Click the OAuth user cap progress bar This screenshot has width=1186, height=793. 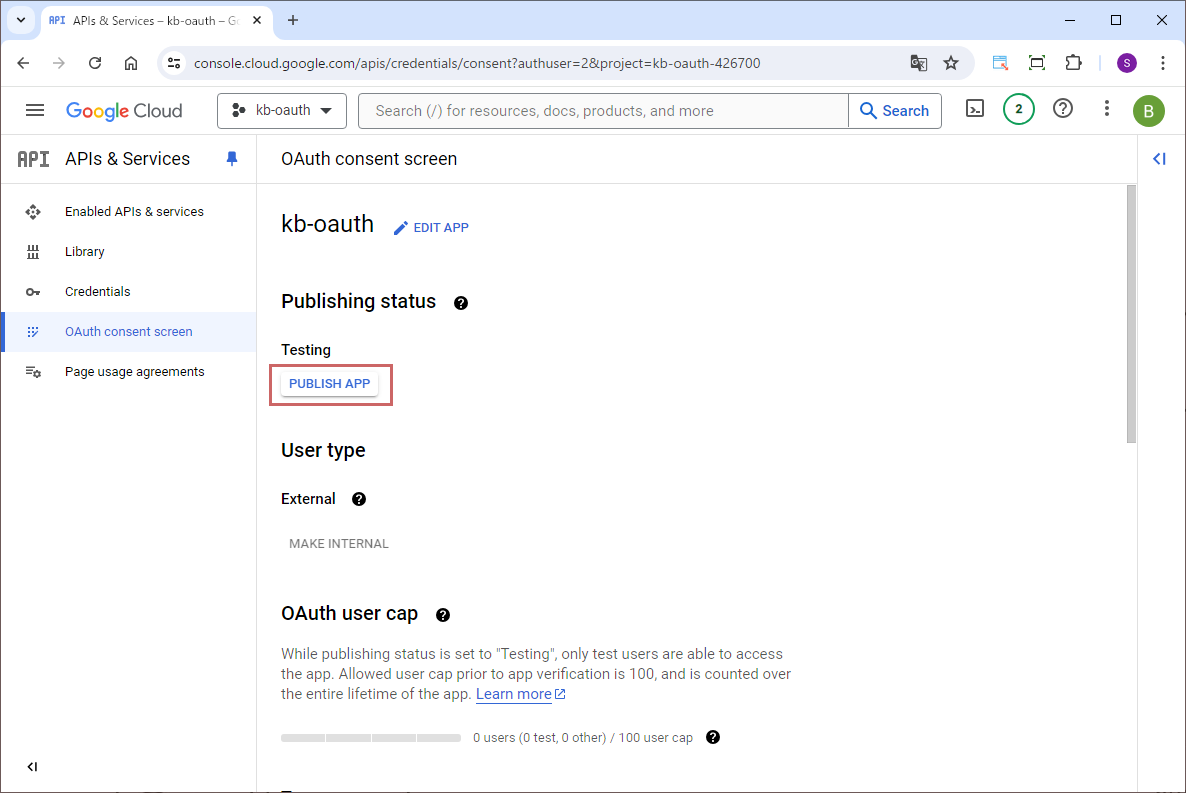pyautogui.click(x=370, y=738)
